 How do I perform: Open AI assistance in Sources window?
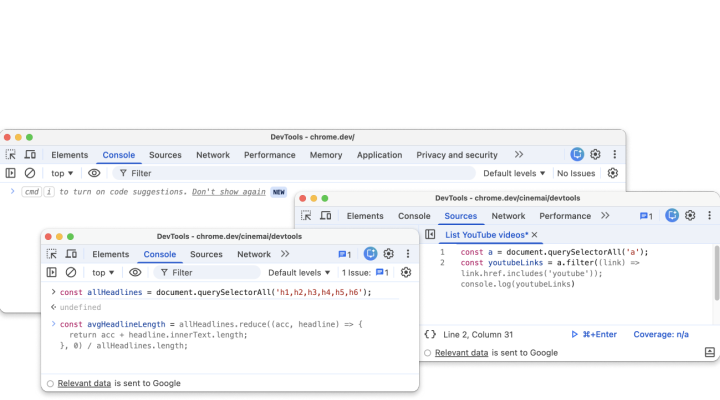672,215
